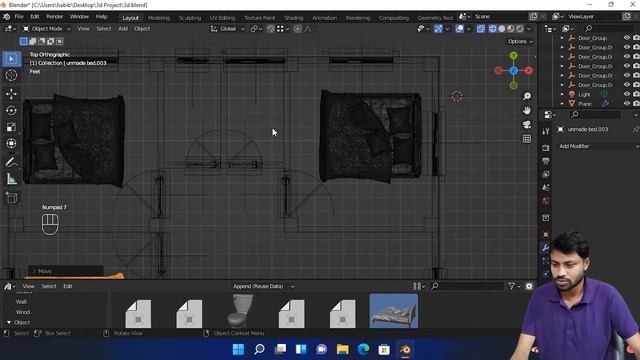The image size is (640, 360).
Task: Open the Modifiers wrench properties tab
Action: click(546, 247)
